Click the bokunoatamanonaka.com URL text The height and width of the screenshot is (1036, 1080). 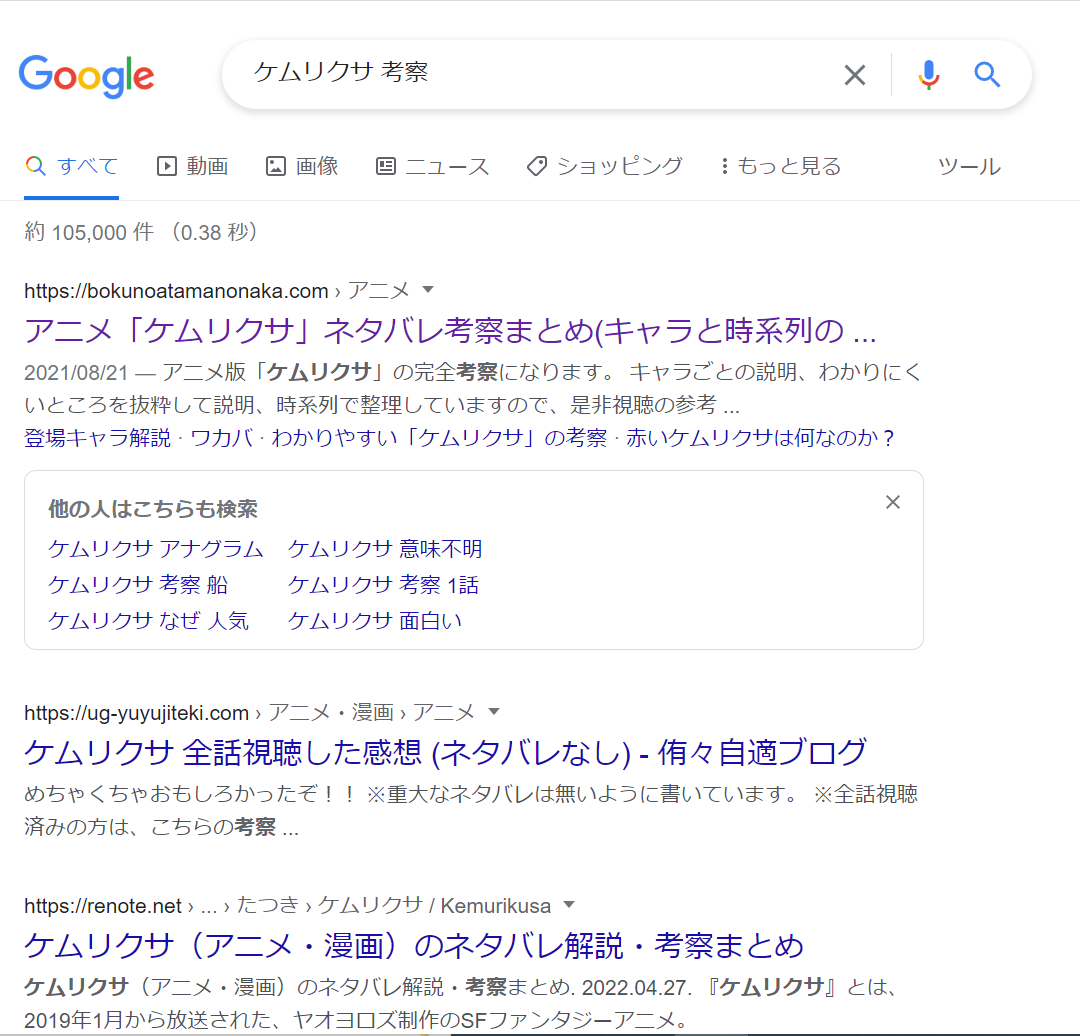tap(176, 291)
